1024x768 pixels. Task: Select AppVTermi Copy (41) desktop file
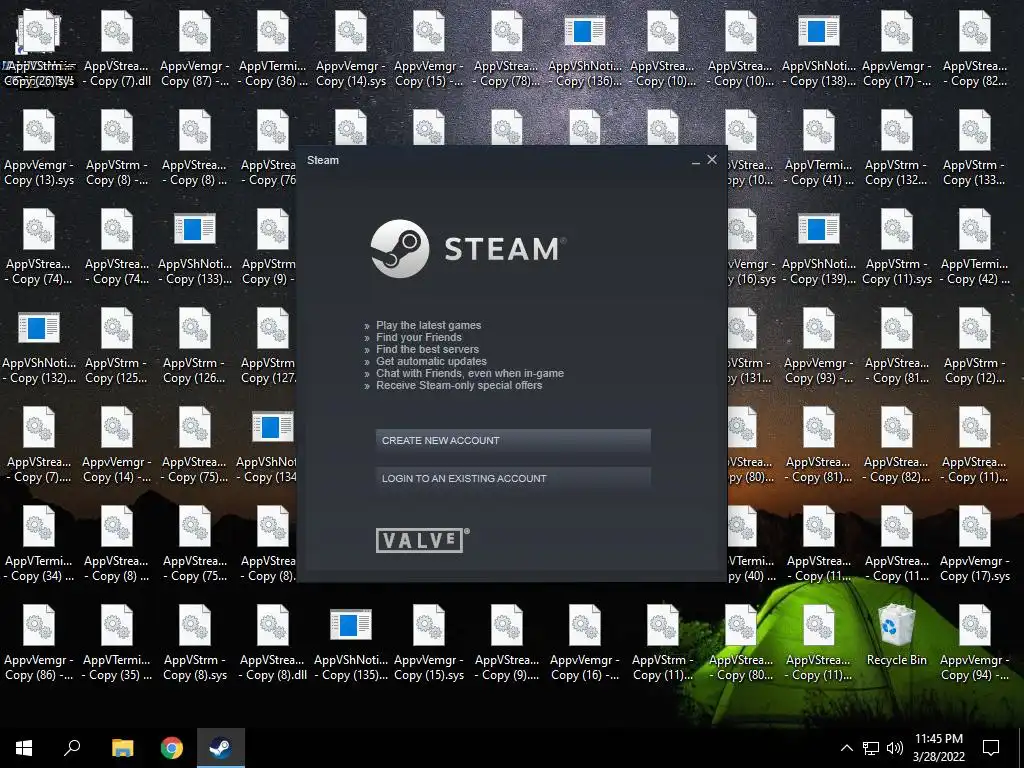tap(819, 148)
